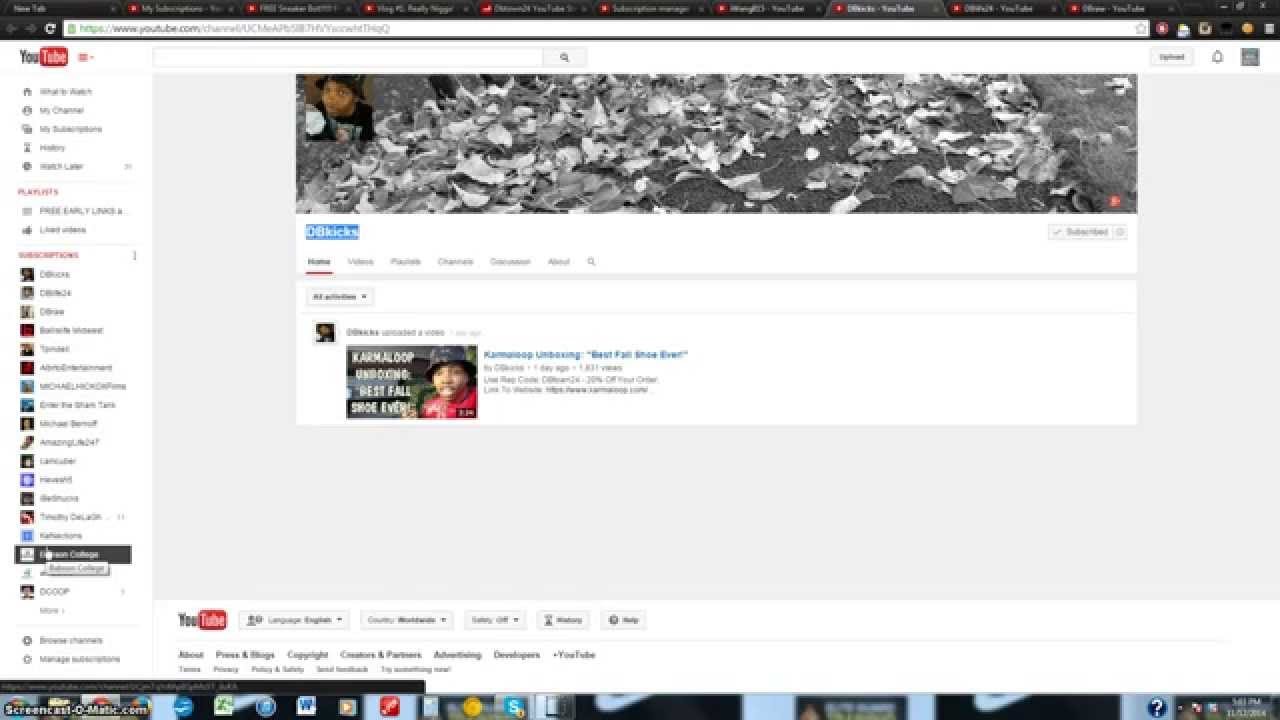Open subscription settings gear beside Subscribed
This screenshot has width=1280, height=720.
[x=1120, y=232]
